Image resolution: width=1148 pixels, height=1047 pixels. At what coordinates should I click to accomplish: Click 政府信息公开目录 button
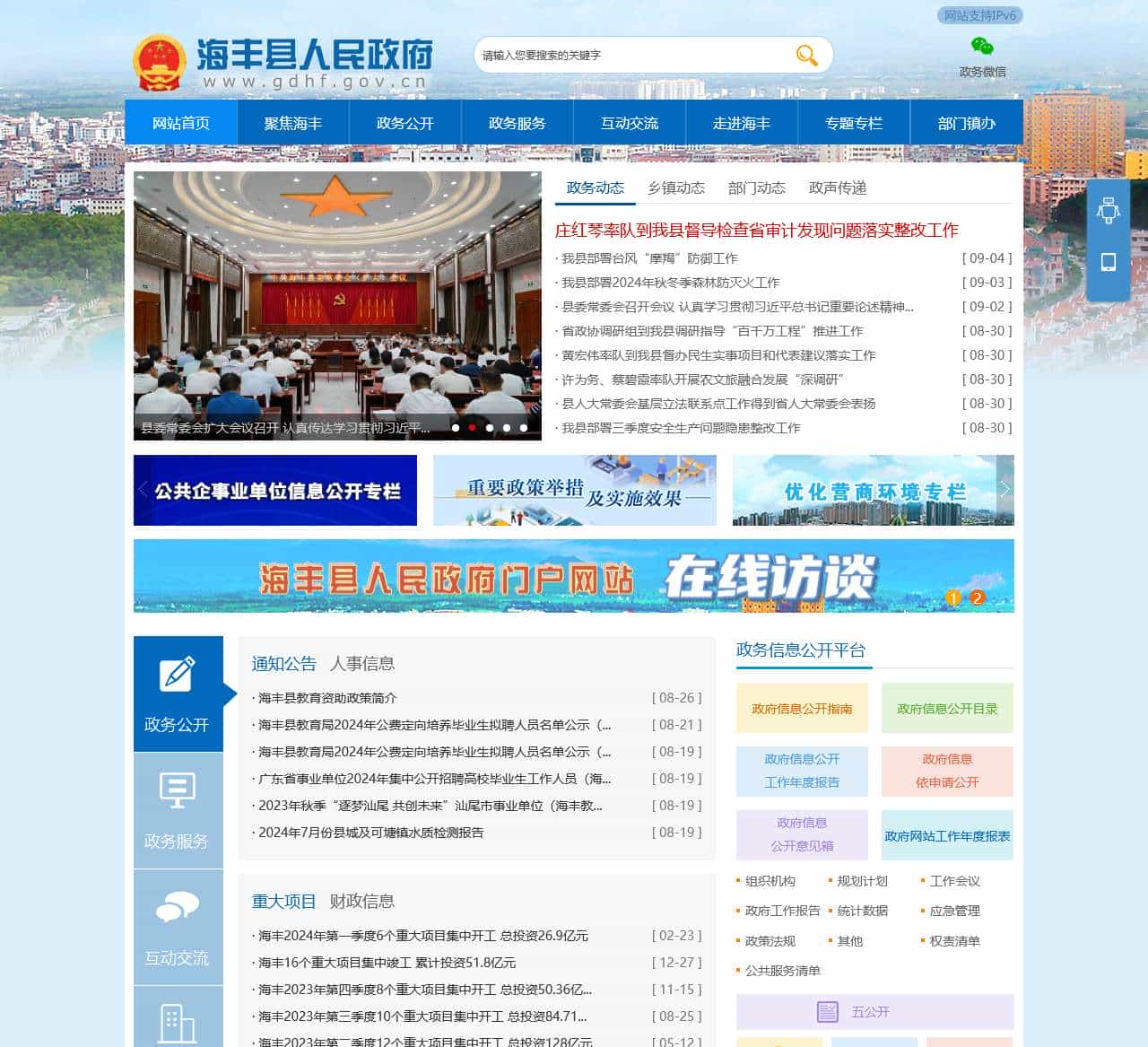[x=947, y=709]
